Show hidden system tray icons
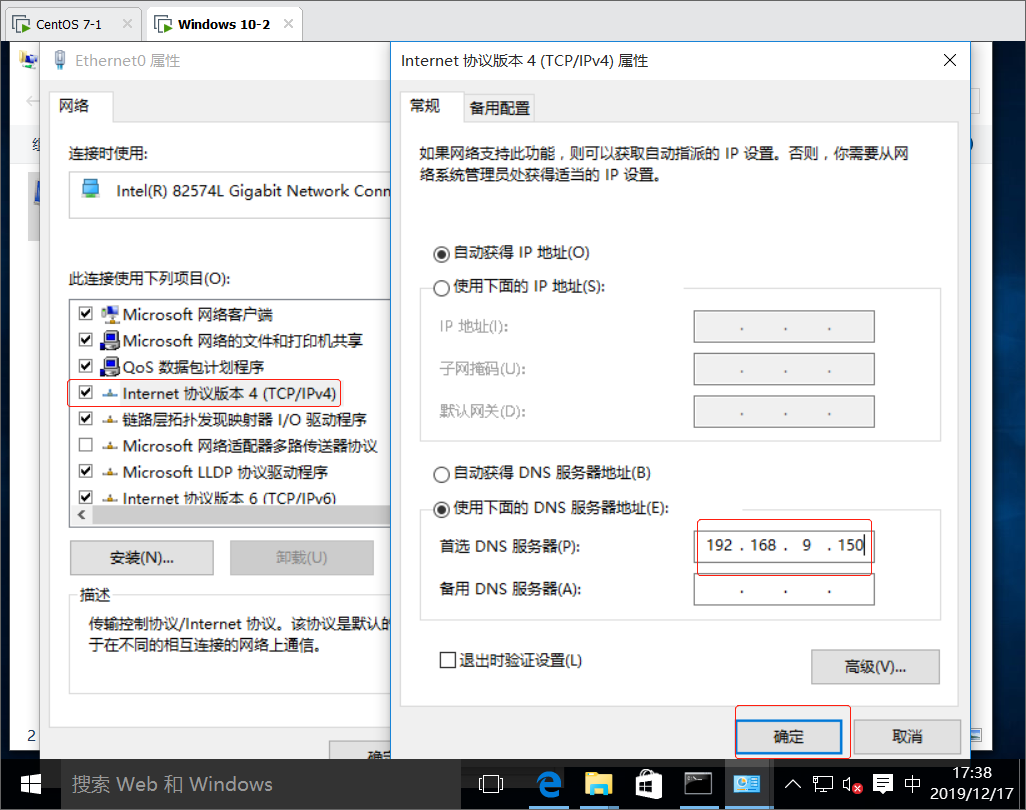1026x810 pixels. tap(792, 784)
